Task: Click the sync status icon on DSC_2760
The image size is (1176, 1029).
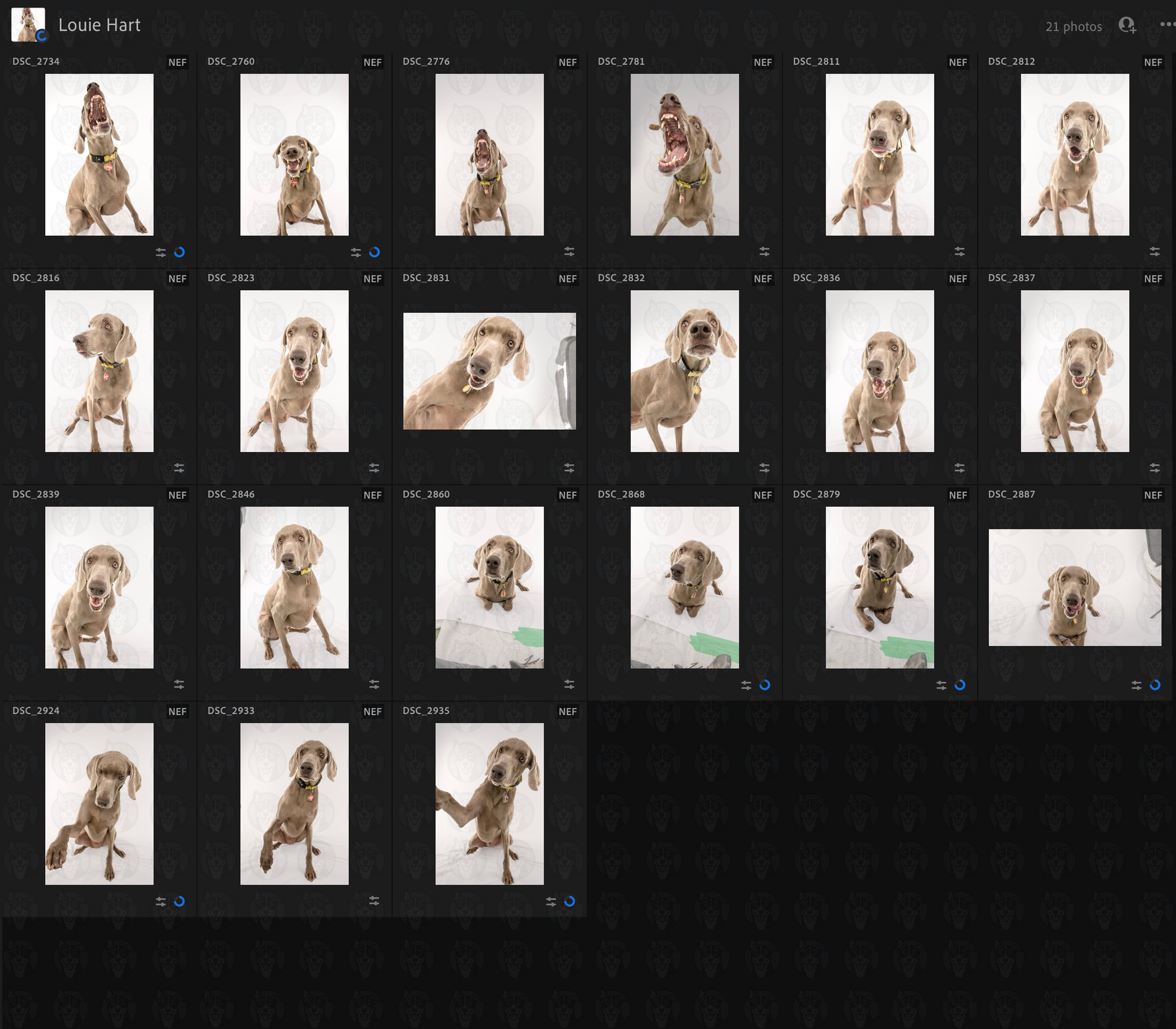Action: [x=374, y=252]
